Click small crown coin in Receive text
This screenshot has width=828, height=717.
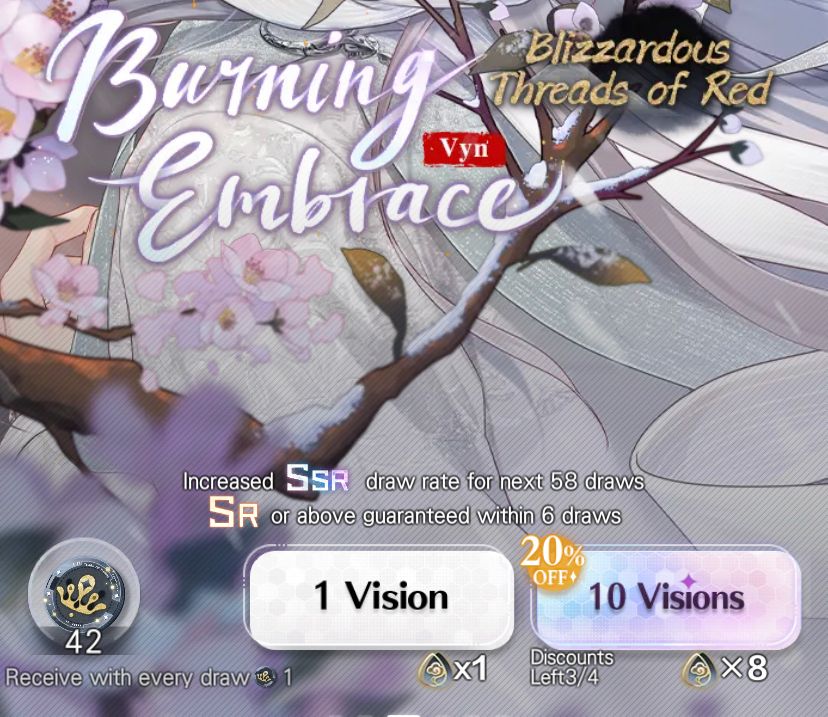tap(266, 677)
